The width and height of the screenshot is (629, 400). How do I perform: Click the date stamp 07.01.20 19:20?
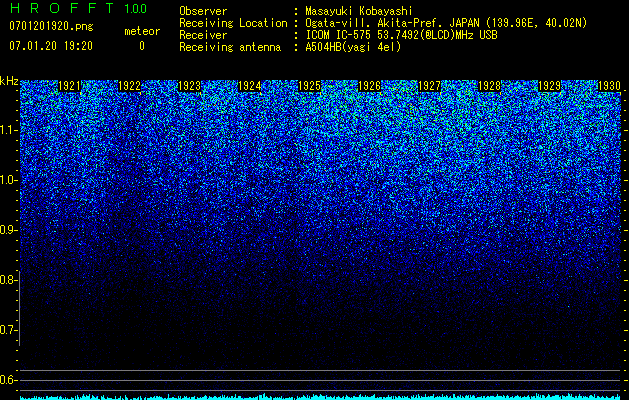click(x=51, y=46)
